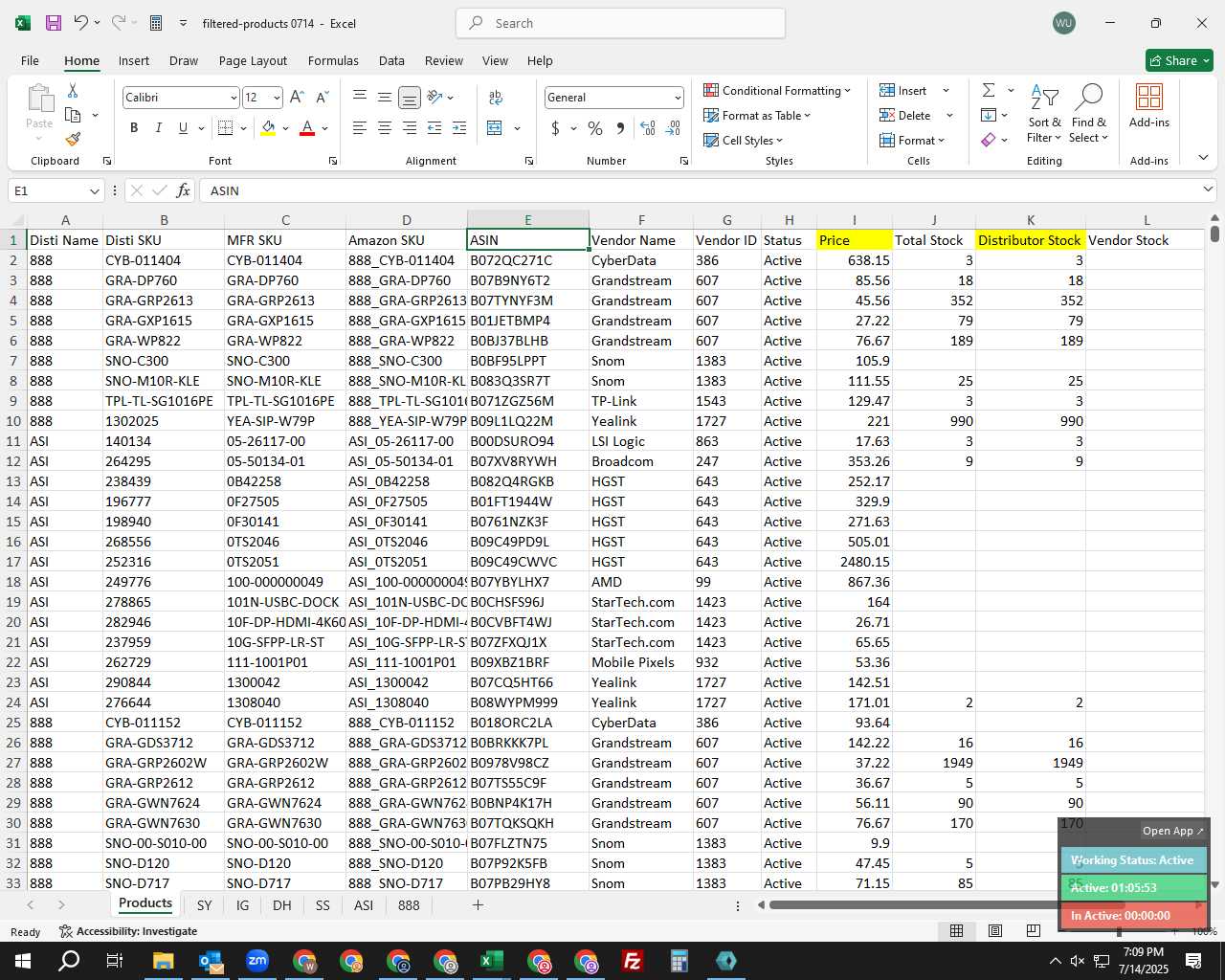The image size is (1225, 980).
Task: Switch to the Formulas ribbon tab
Action: [x=333, y=60]
